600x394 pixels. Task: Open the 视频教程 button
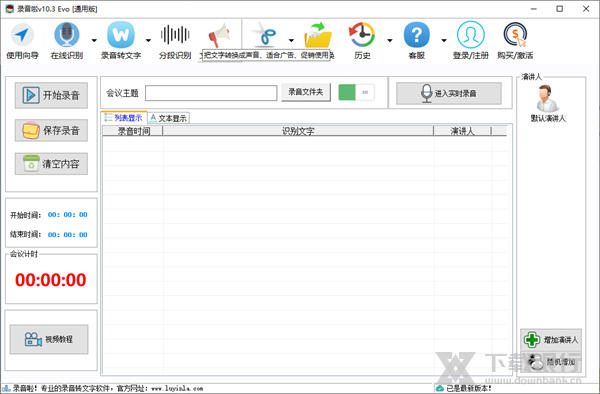(49, 339)
